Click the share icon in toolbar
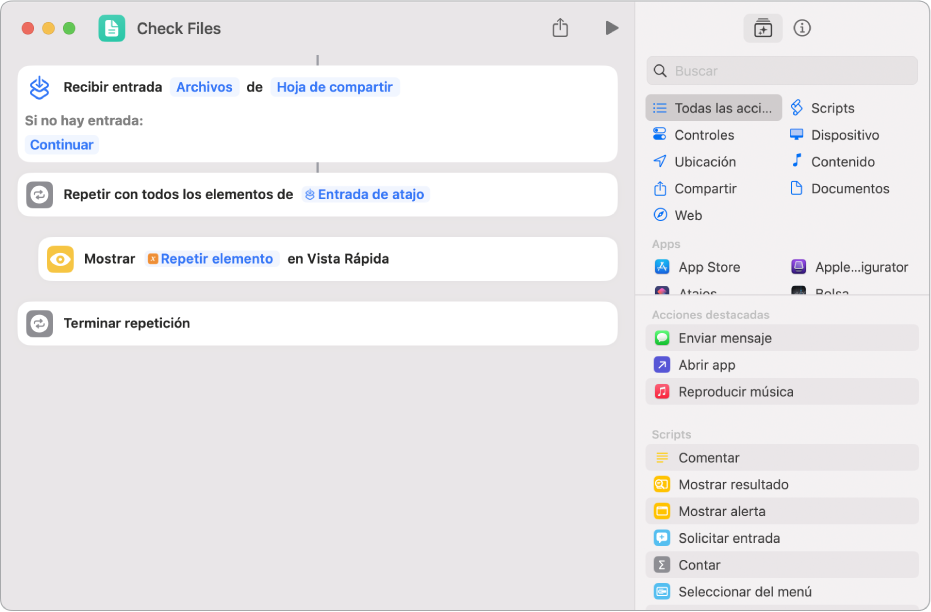The image size is (931, 612). [560, 28]
